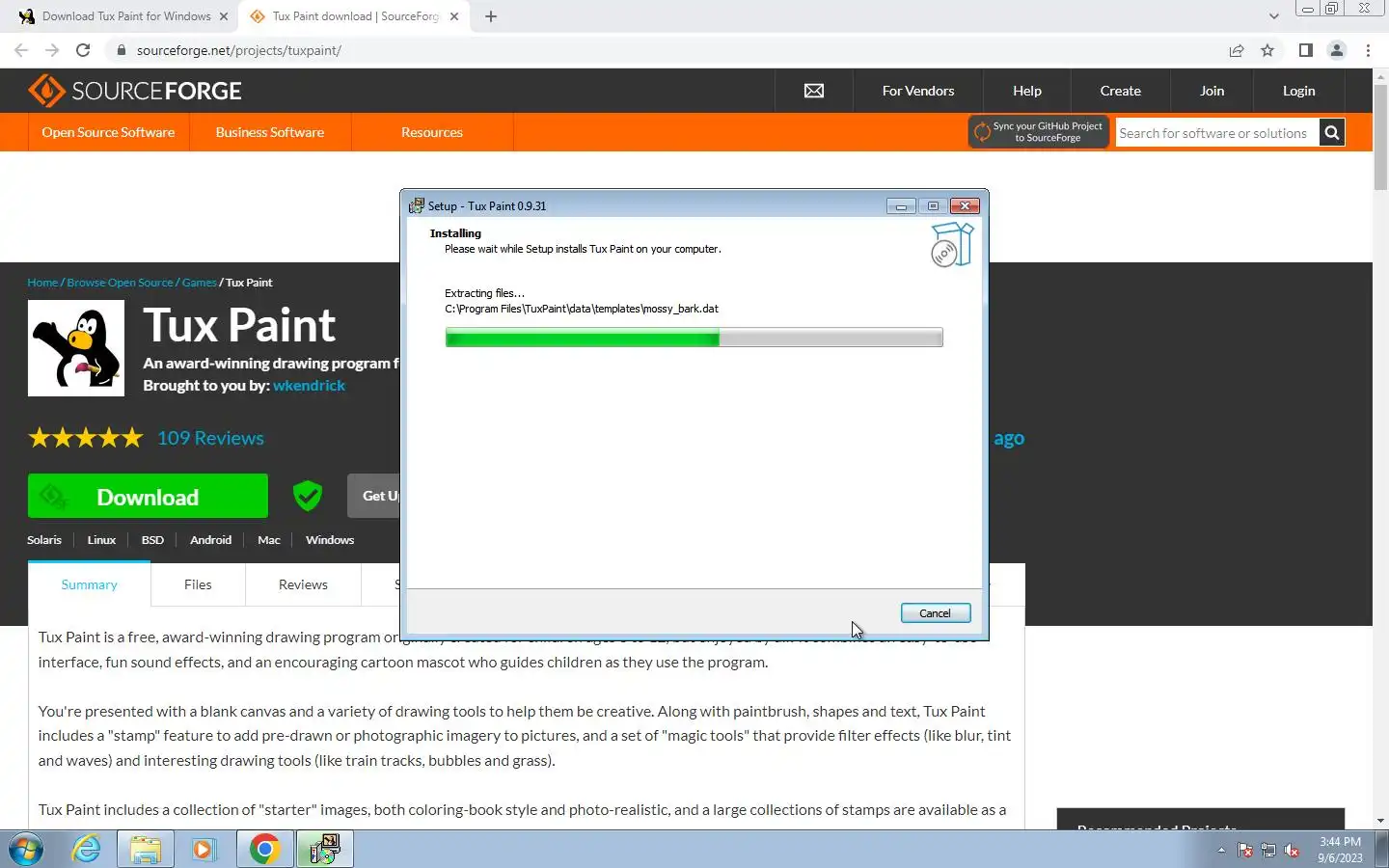Click Help in header

1027,91
